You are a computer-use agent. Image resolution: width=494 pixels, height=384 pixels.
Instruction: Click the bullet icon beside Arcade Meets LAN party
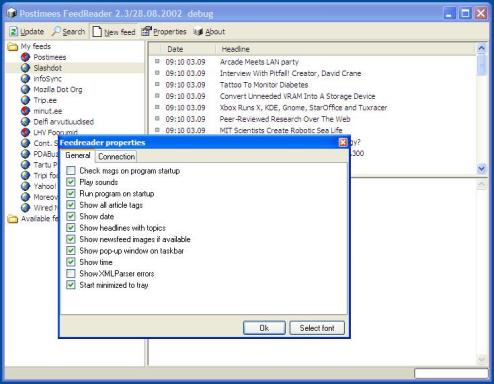click(x=157, y=61)
